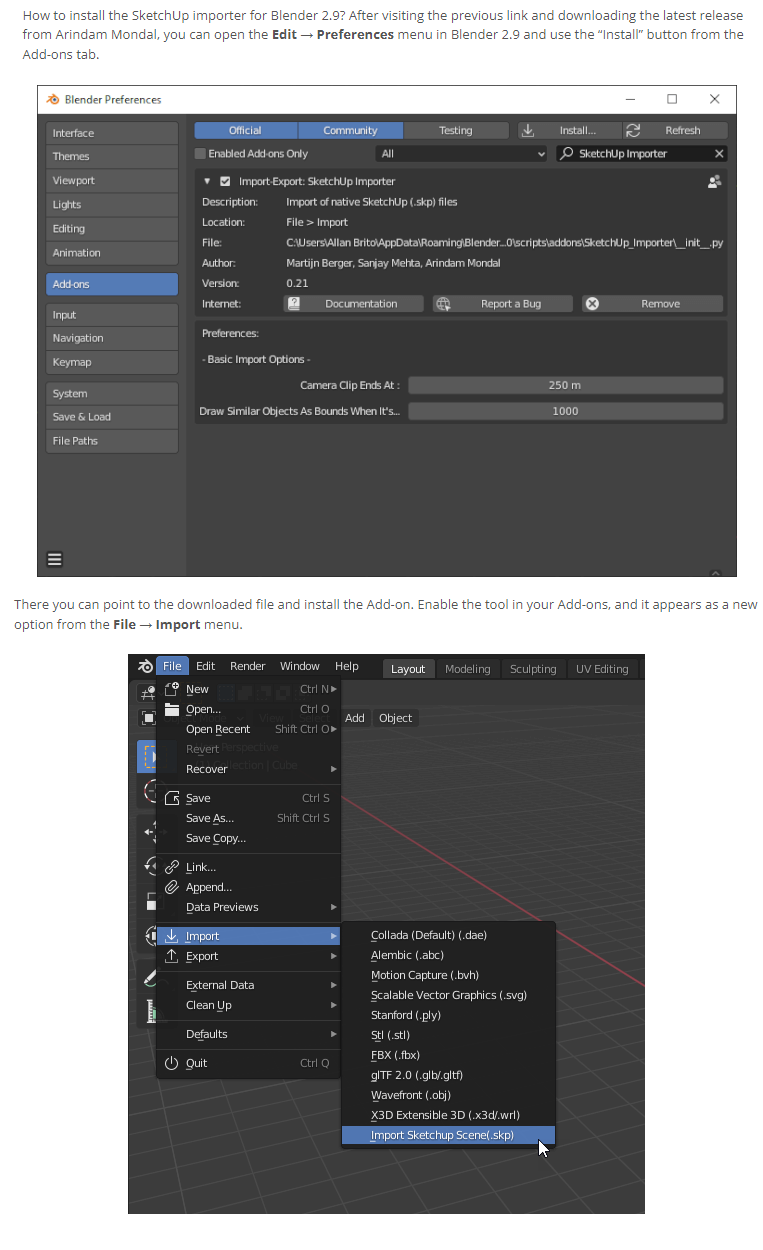Click the Documentation button
Image resolution: width=763 pixels, height=1250 pixels.
354,304
